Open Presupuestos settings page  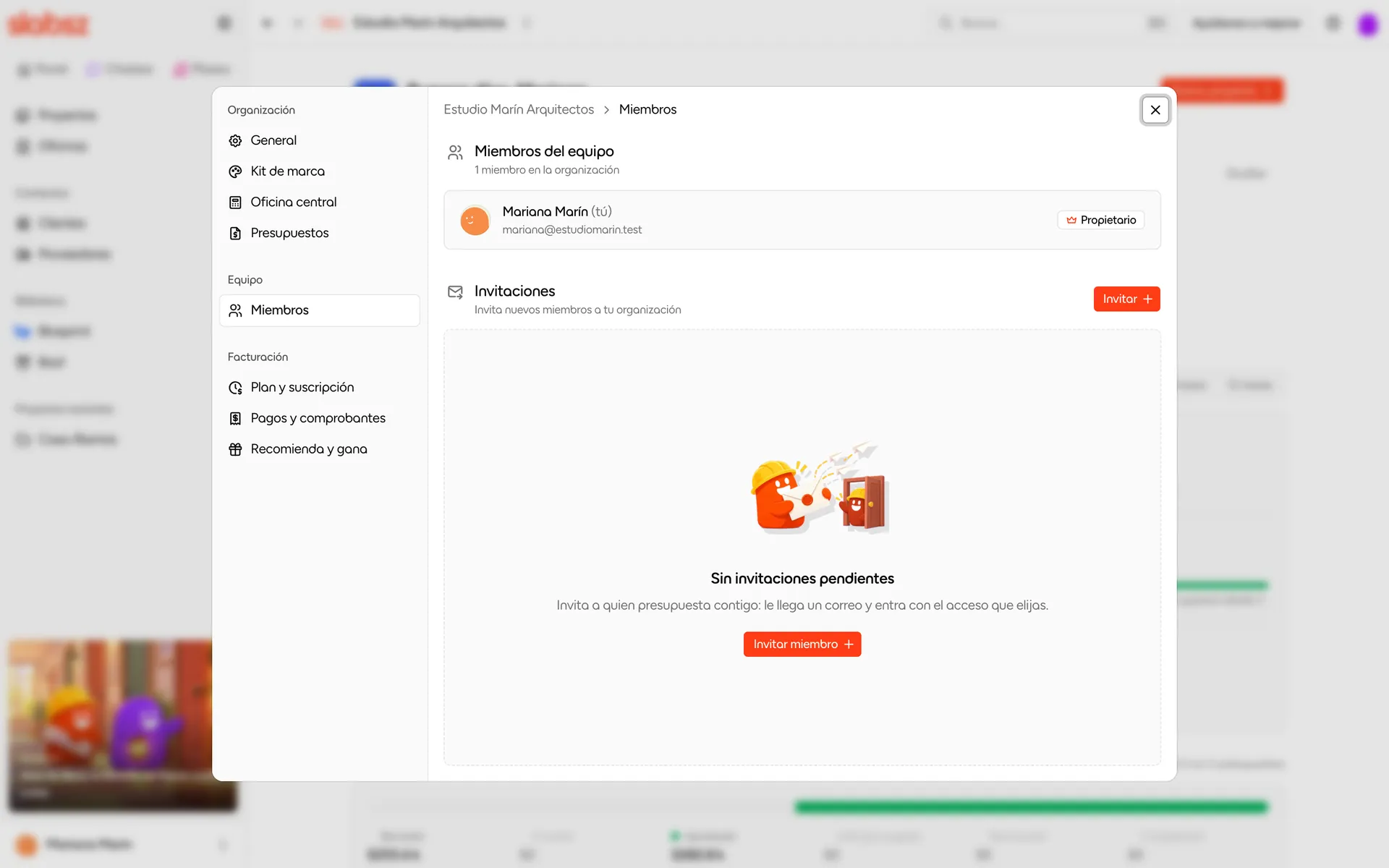(x=319, y=233)
